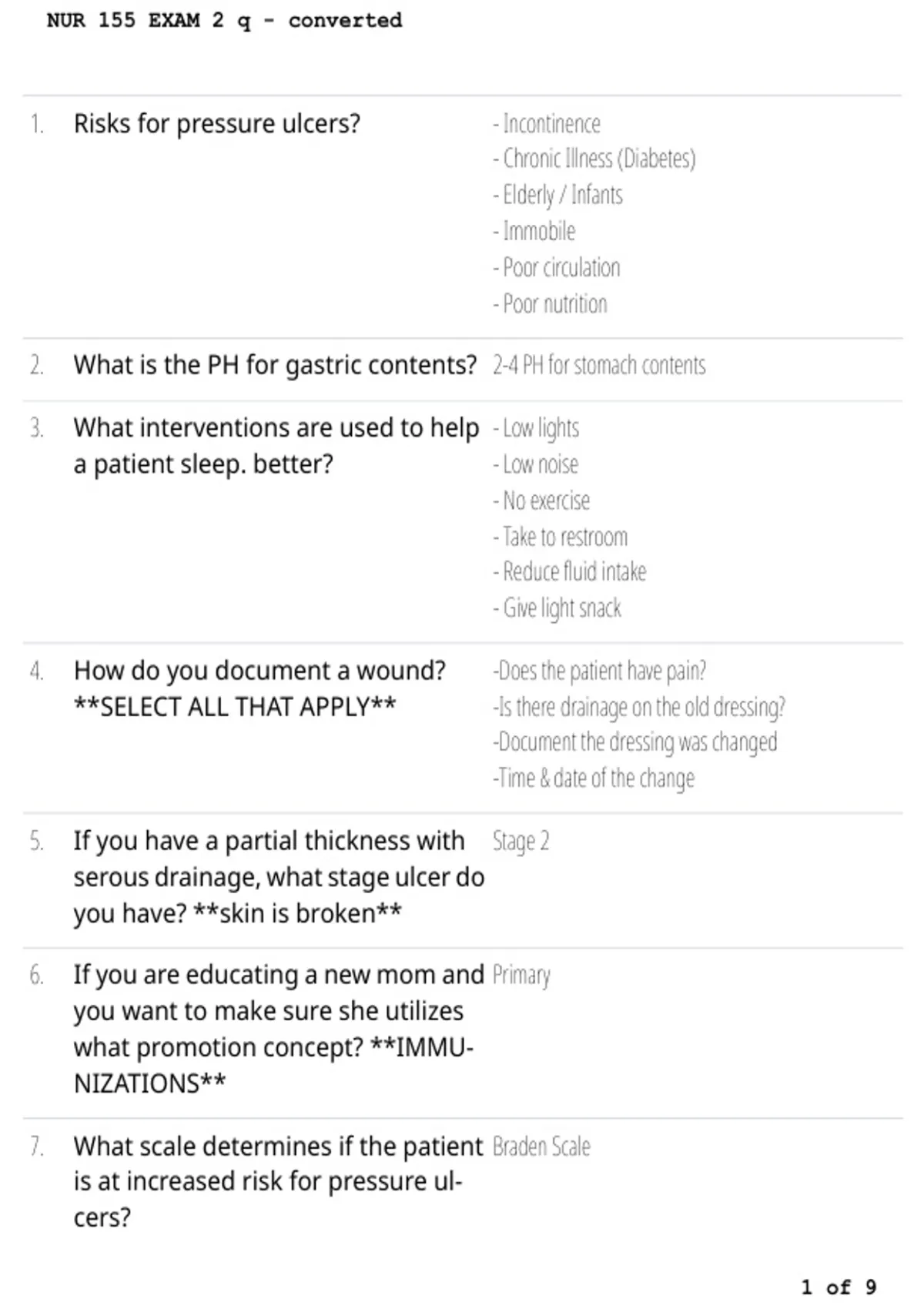The height and width of the screenshot is (1309, 924).
Task: Select the 'Give light snack' answer line
Action: point(557,608)
